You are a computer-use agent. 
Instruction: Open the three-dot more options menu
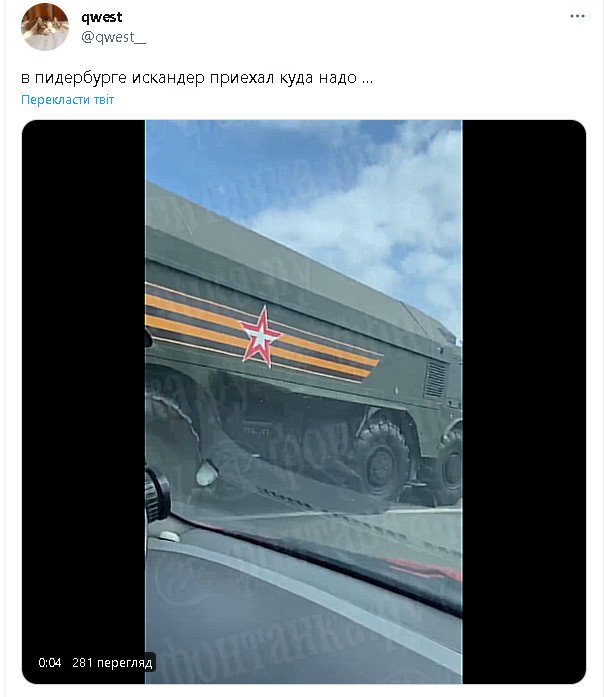click(577, 16)
